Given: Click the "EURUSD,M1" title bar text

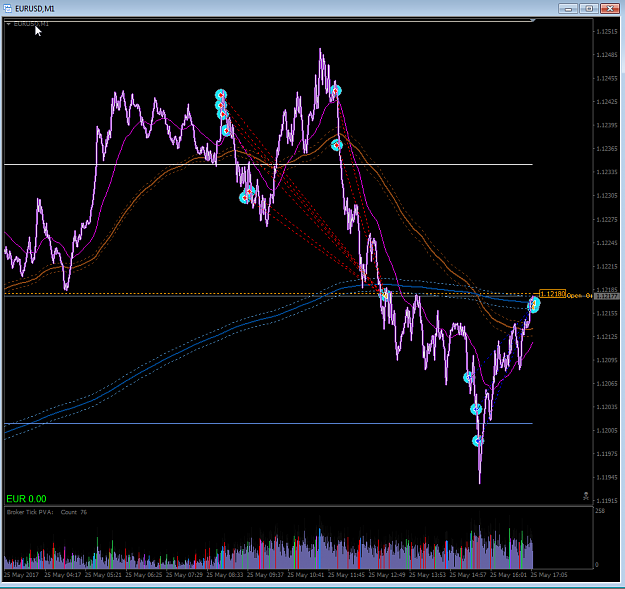Looking at the screenshot, I should (35, 8).
